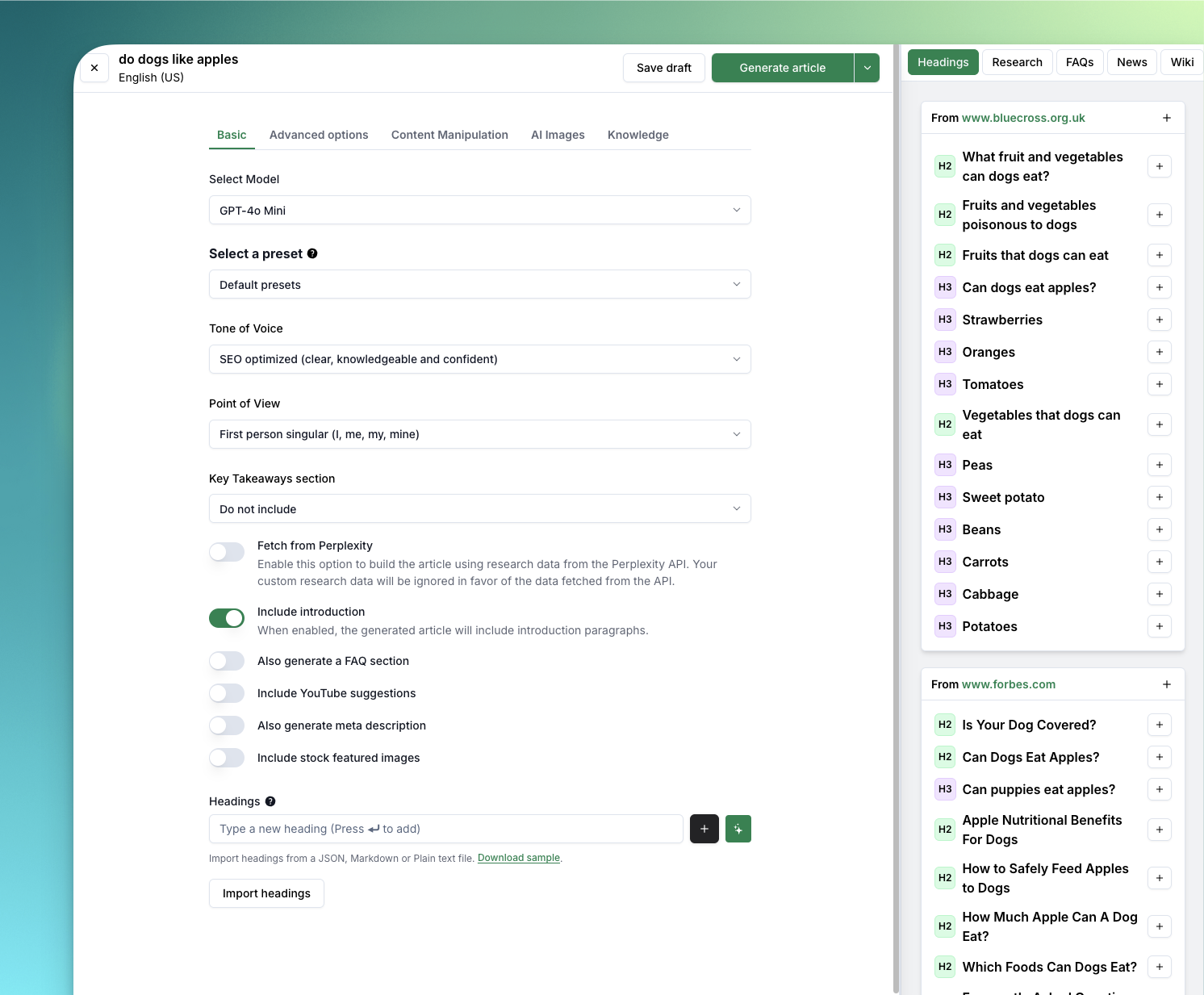This screenshot has width=1204, height=995.
Task: Add all headings from www.forbes.com
Action: click(x=1166, y=684)
